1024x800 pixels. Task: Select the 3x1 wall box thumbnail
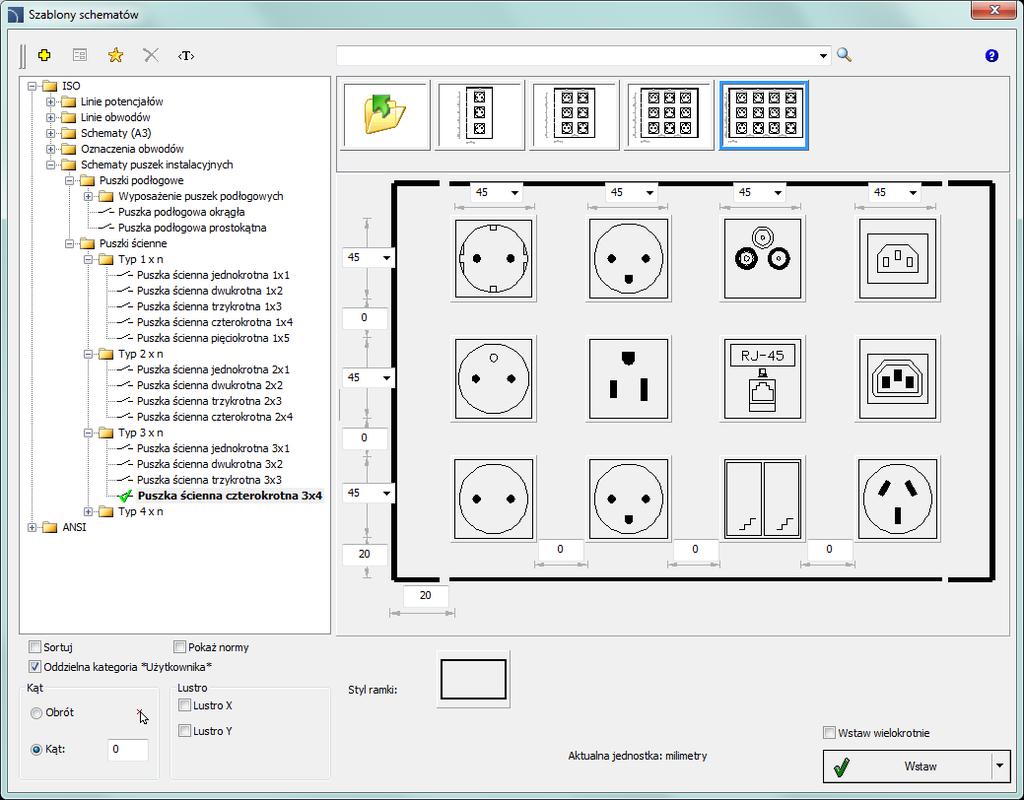point(480,116)
